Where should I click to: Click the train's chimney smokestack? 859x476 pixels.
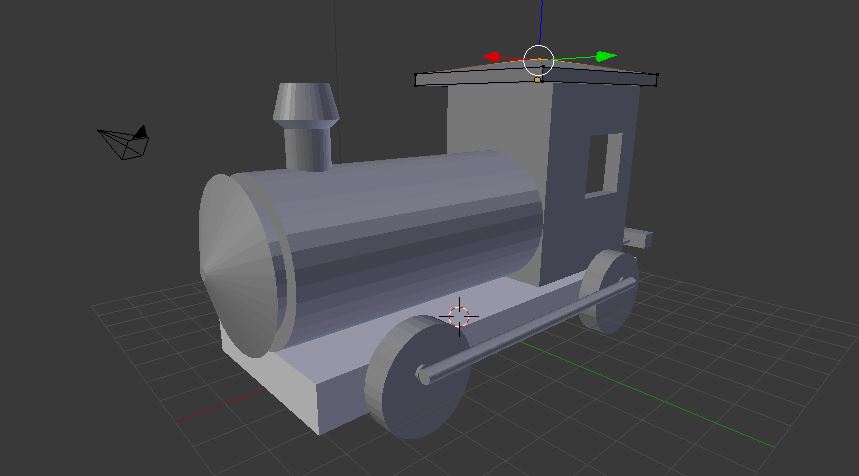(306, 126)
